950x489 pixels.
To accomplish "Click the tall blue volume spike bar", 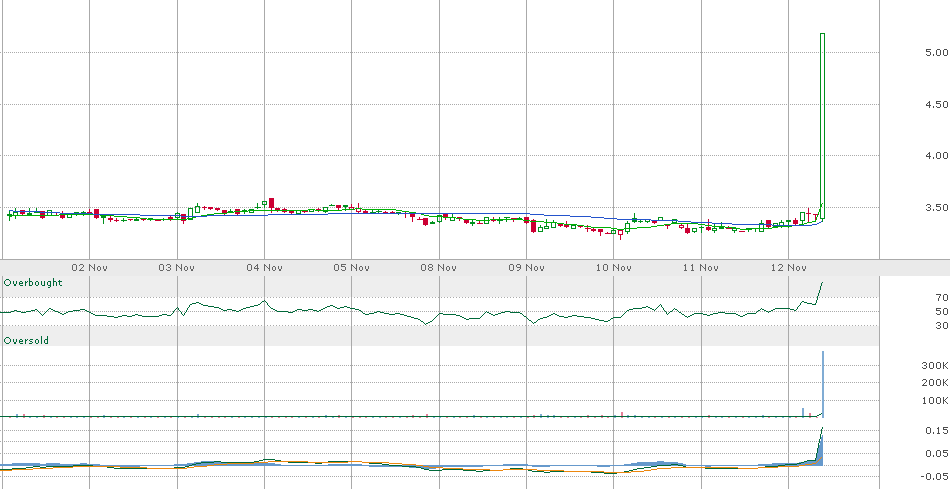I will 823,384.
